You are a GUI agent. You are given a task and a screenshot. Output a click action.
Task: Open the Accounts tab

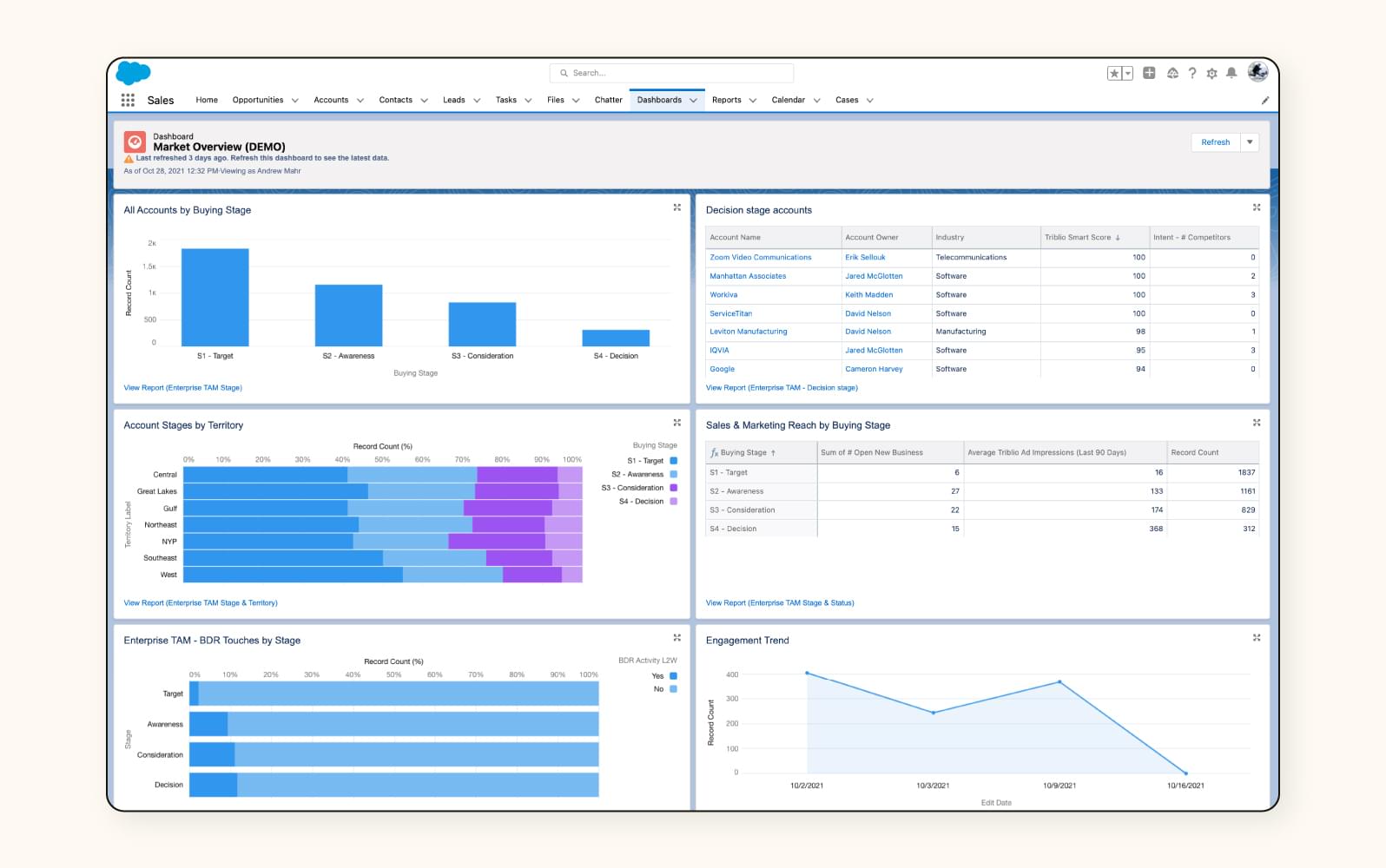pyautogui.click(x=331, y=100)
